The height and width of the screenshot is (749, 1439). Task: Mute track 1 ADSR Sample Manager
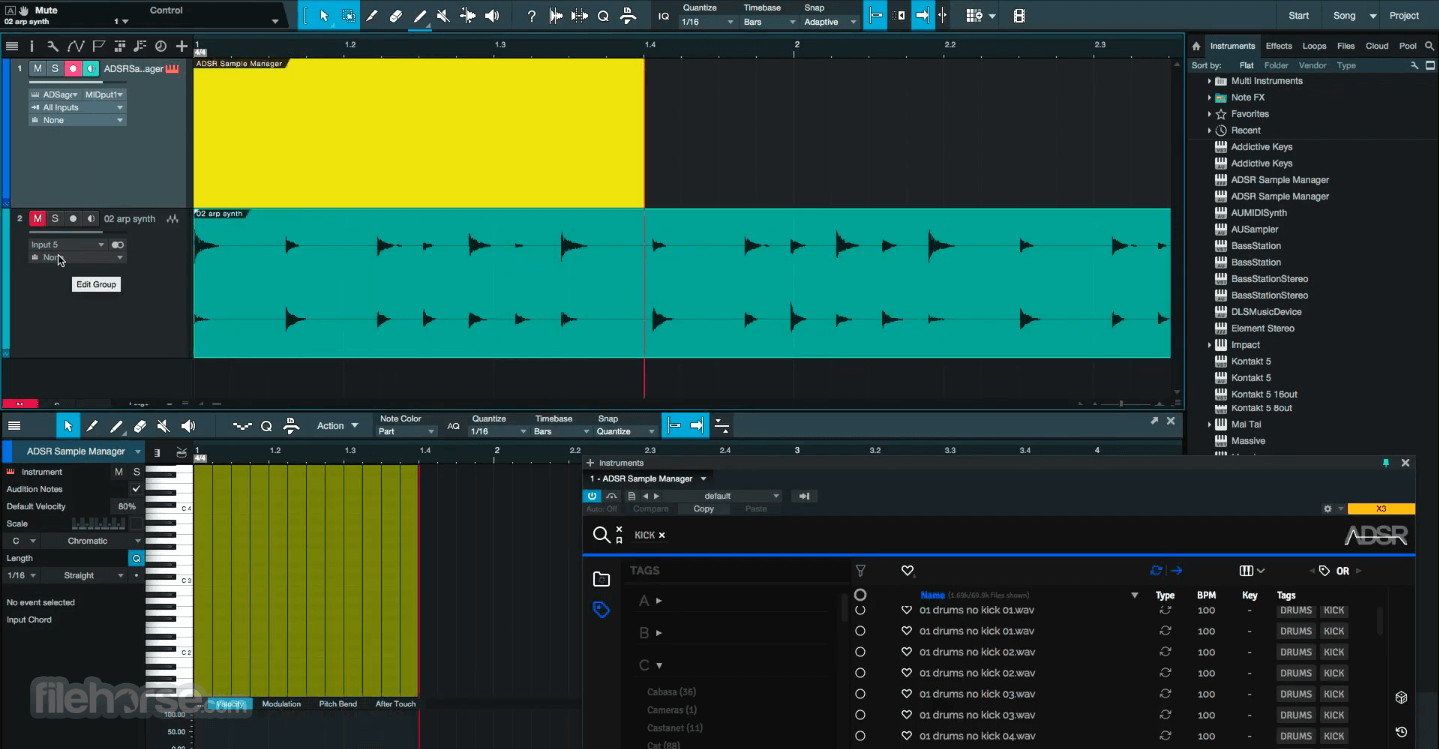(37, 69)
